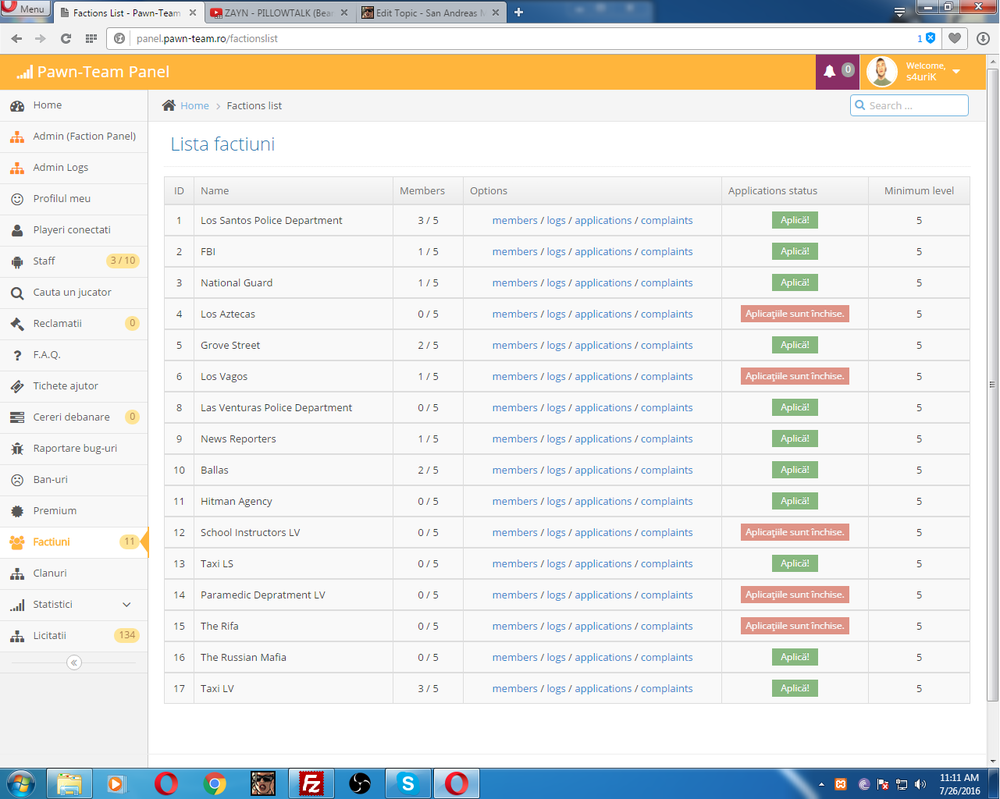Focus the Search input field
Image resolution: width=1000 pixels, height=799 pixels.
coord(909,105)
